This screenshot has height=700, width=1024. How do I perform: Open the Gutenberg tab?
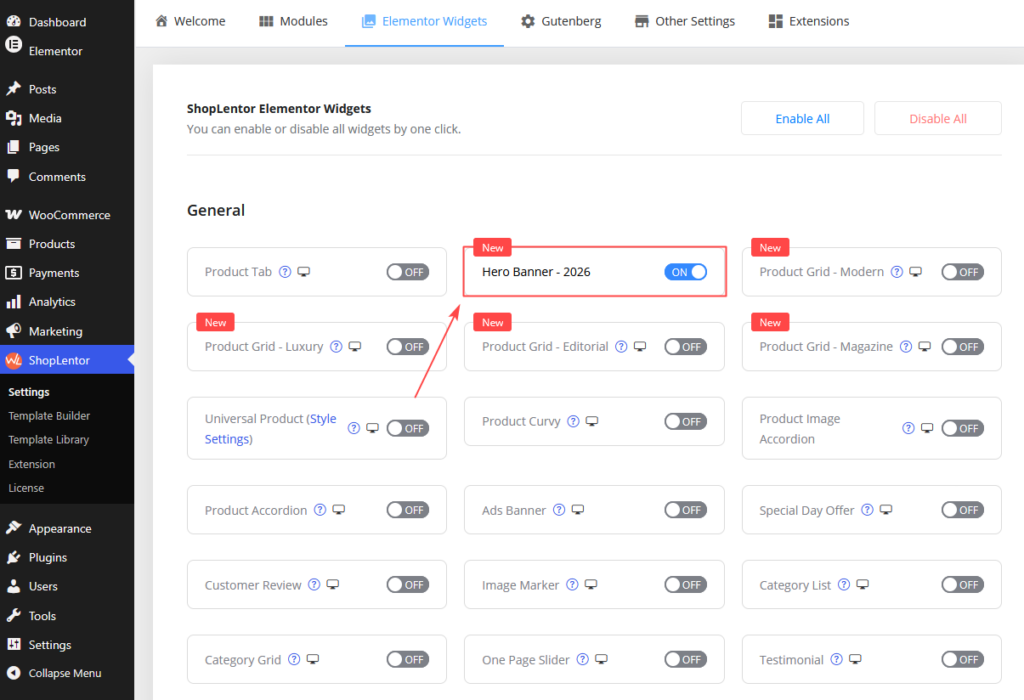561,21
